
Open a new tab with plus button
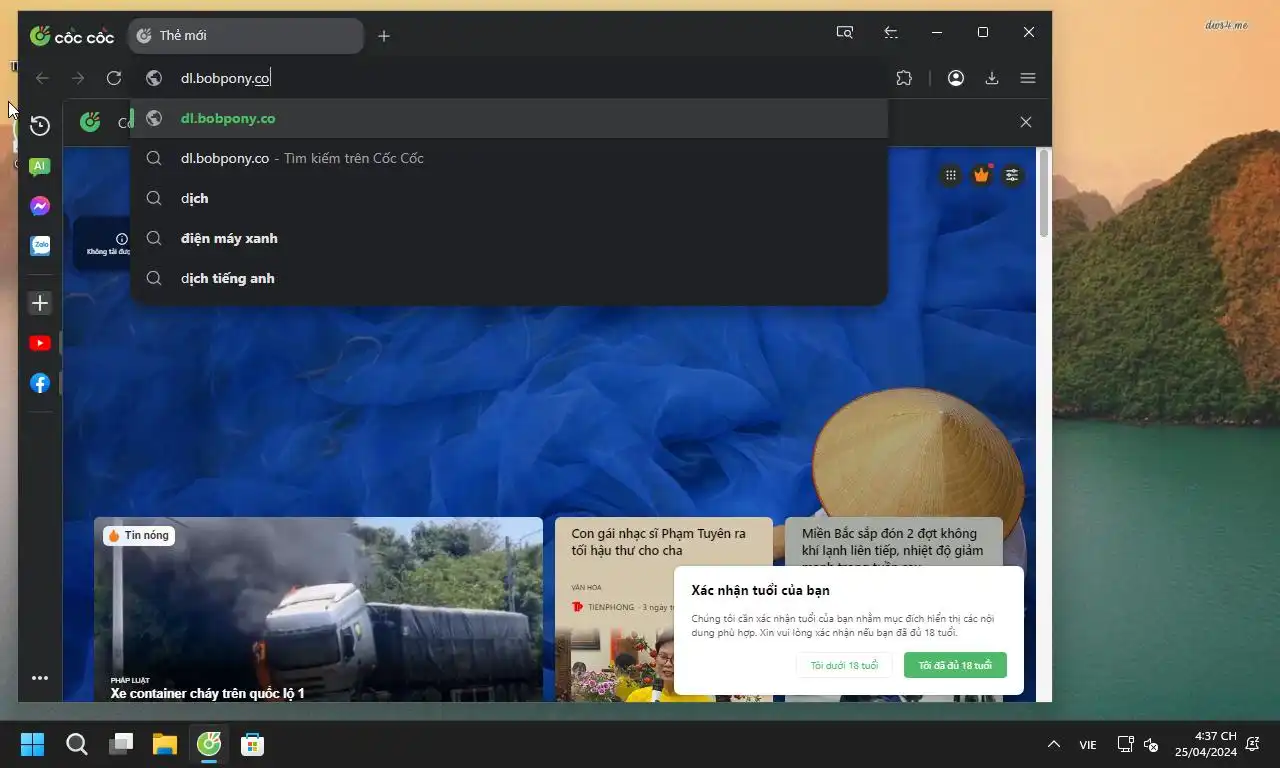pos(384,36)
